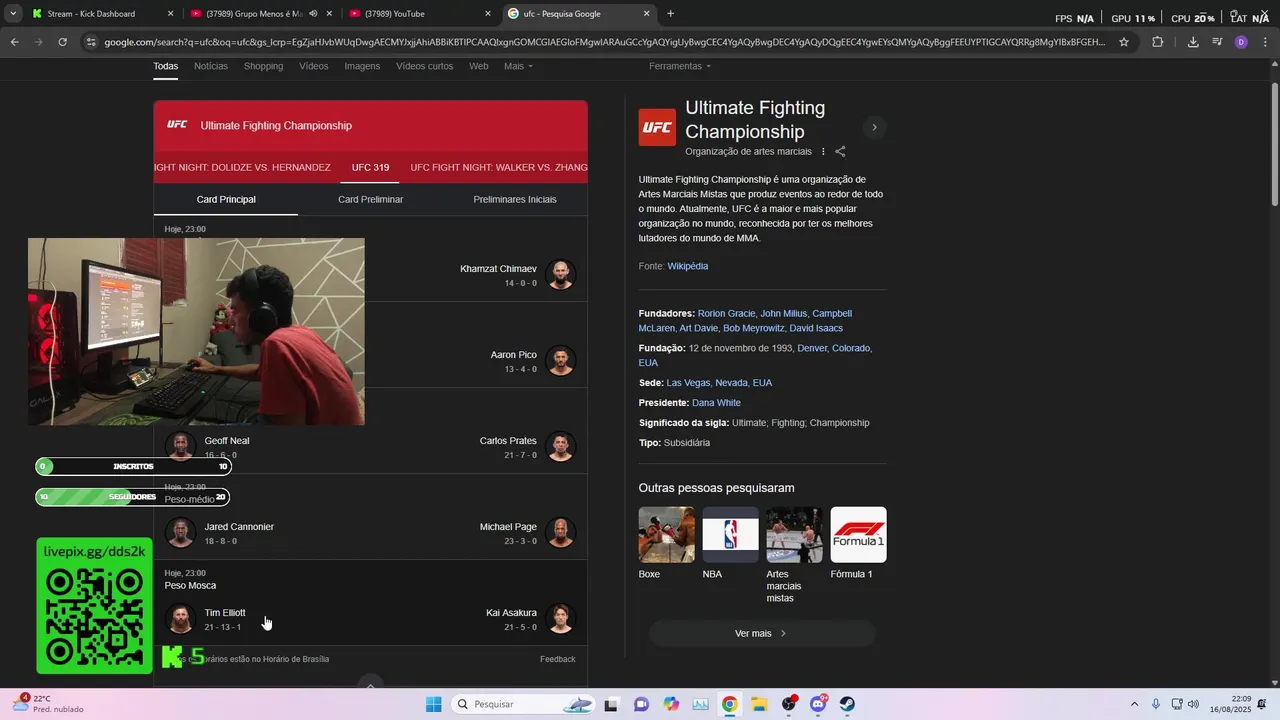Show hidden system tray icons

coord(1134,704)
